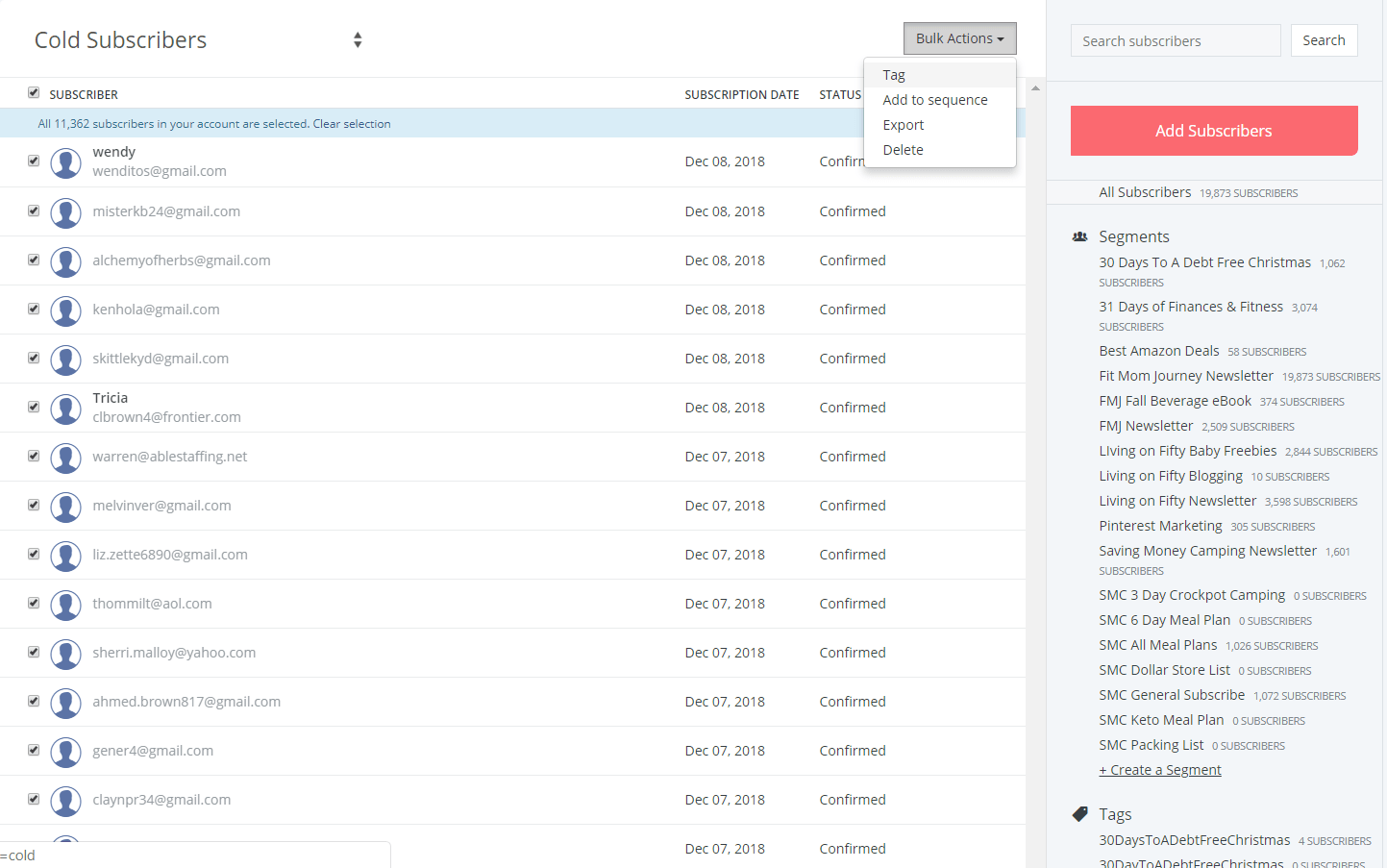The width and height of the screenshot is (1387, 868).
Task: Open wendy's subscriber avatar
Action: (65, 163)
